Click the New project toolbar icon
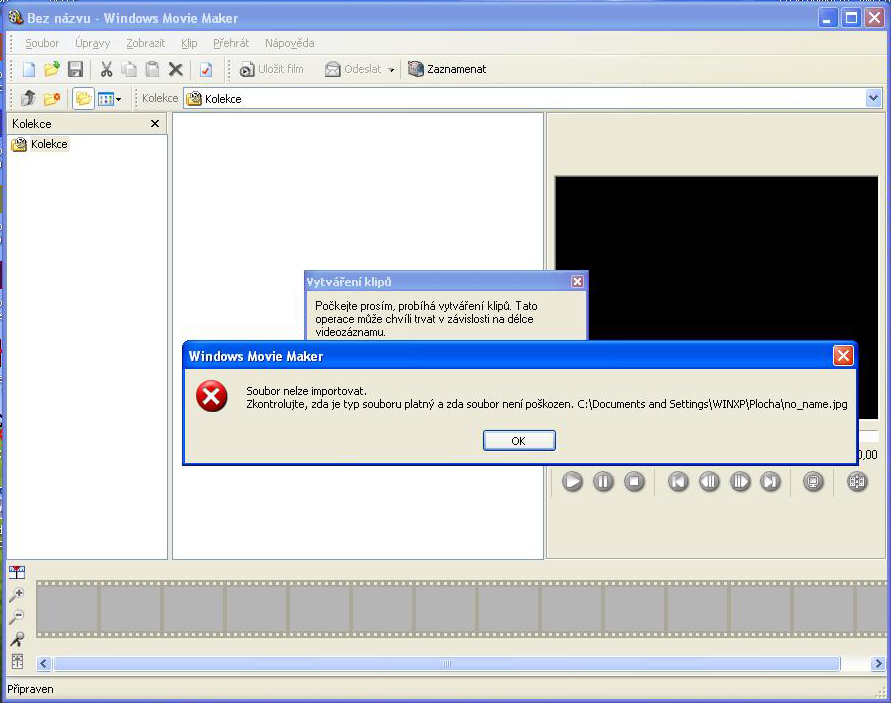The width and height of the screenshot is (891, 703). pyautogui.click(x=28, y=69)
